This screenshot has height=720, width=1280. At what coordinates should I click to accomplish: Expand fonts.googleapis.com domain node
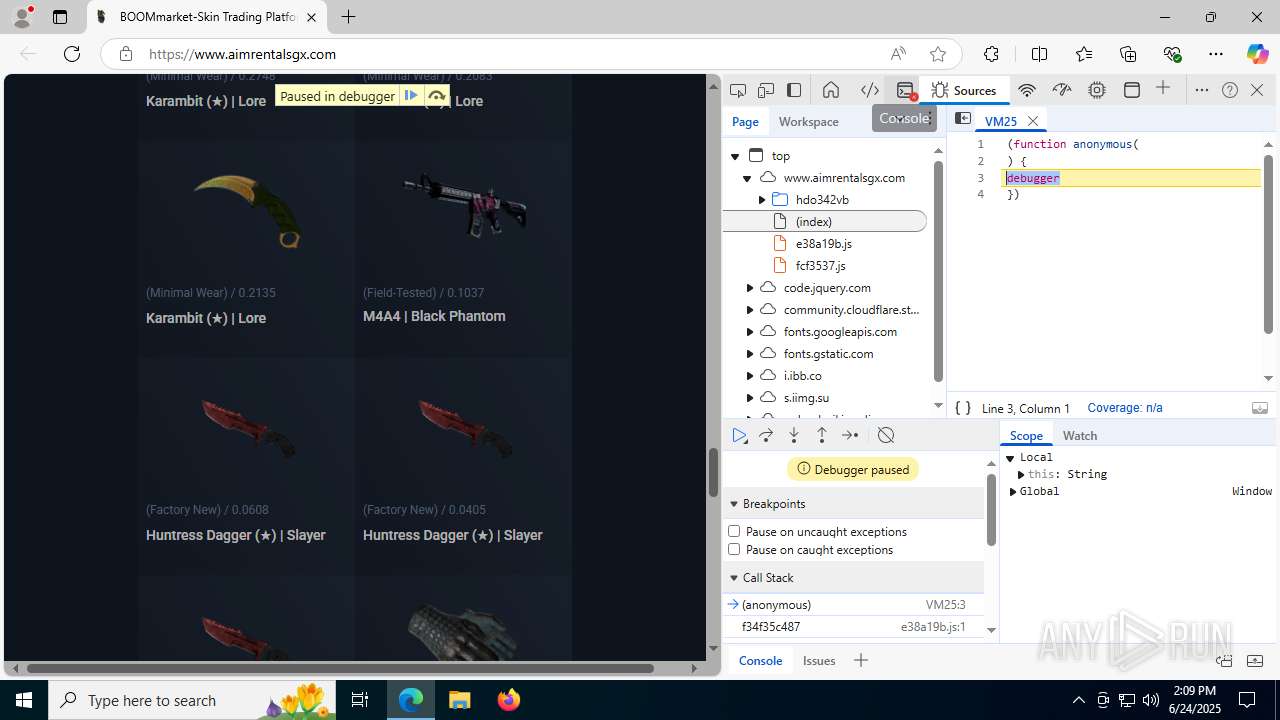coord(750,332)
